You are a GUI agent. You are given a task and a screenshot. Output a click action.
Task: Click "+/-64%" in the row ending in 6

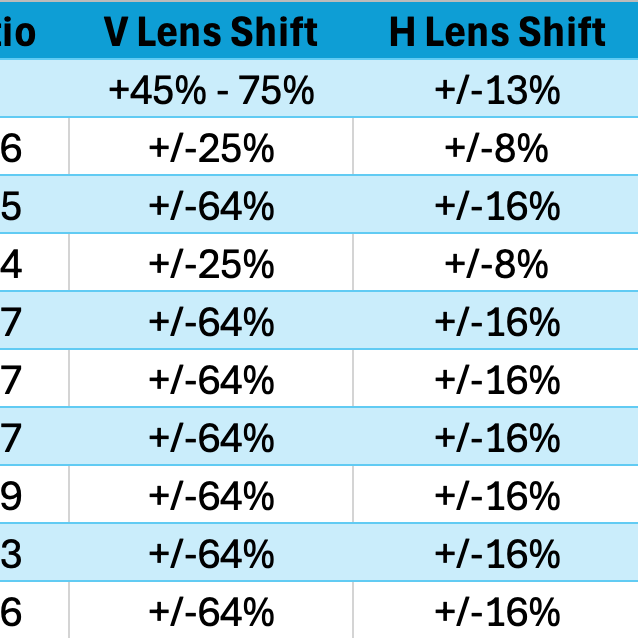[x=211, y=610]
